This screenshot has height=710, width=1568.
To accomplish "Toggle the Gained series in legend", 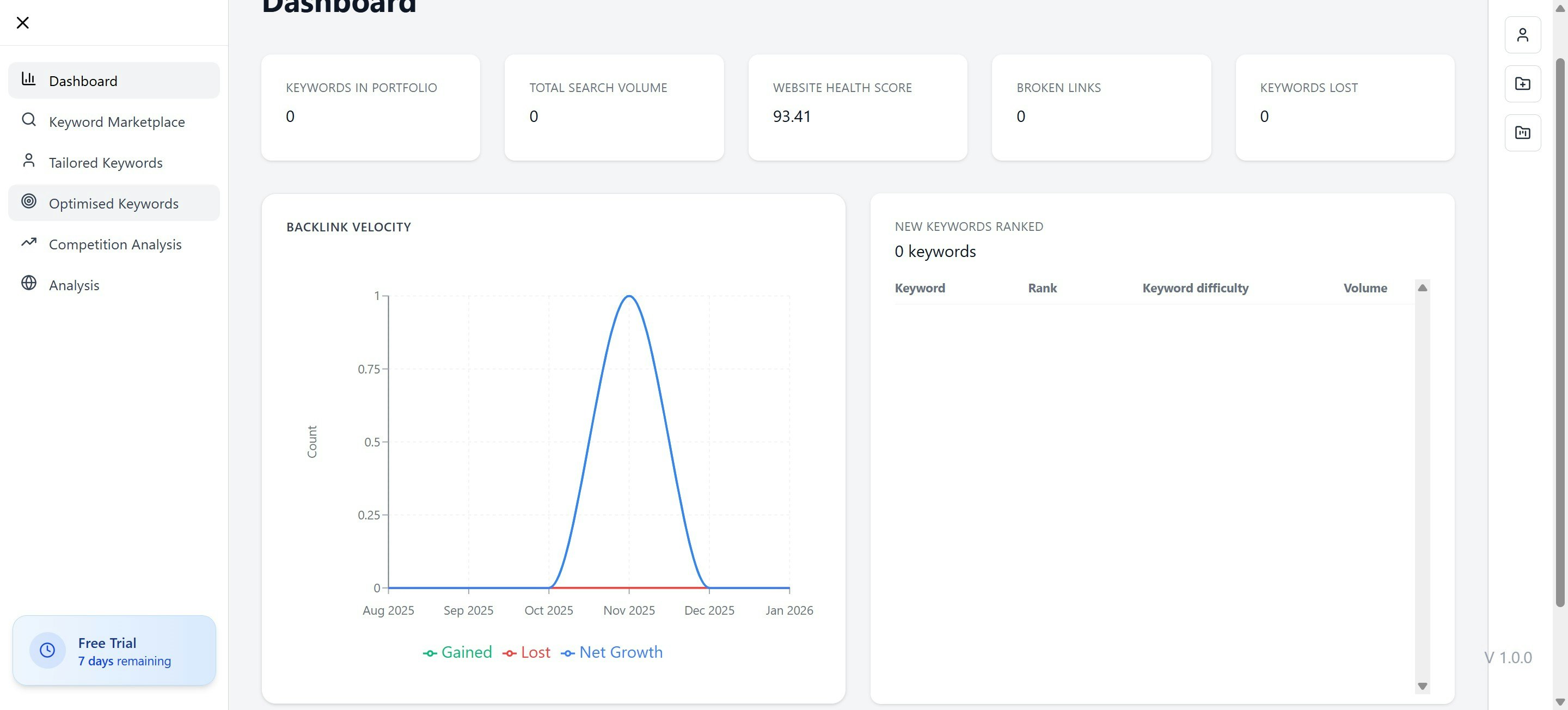I will pyautogui.click(x=458, y=652).
